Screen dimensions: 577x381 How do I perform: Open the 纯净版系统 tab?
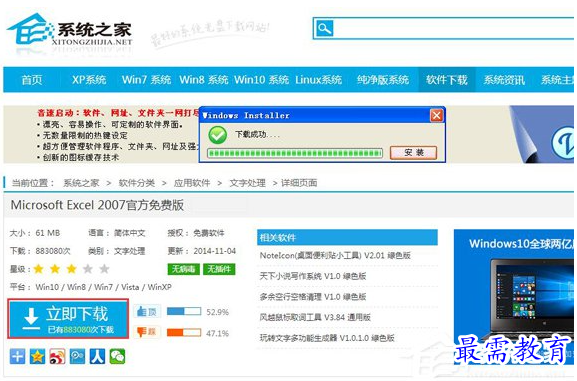pos(383,80)
